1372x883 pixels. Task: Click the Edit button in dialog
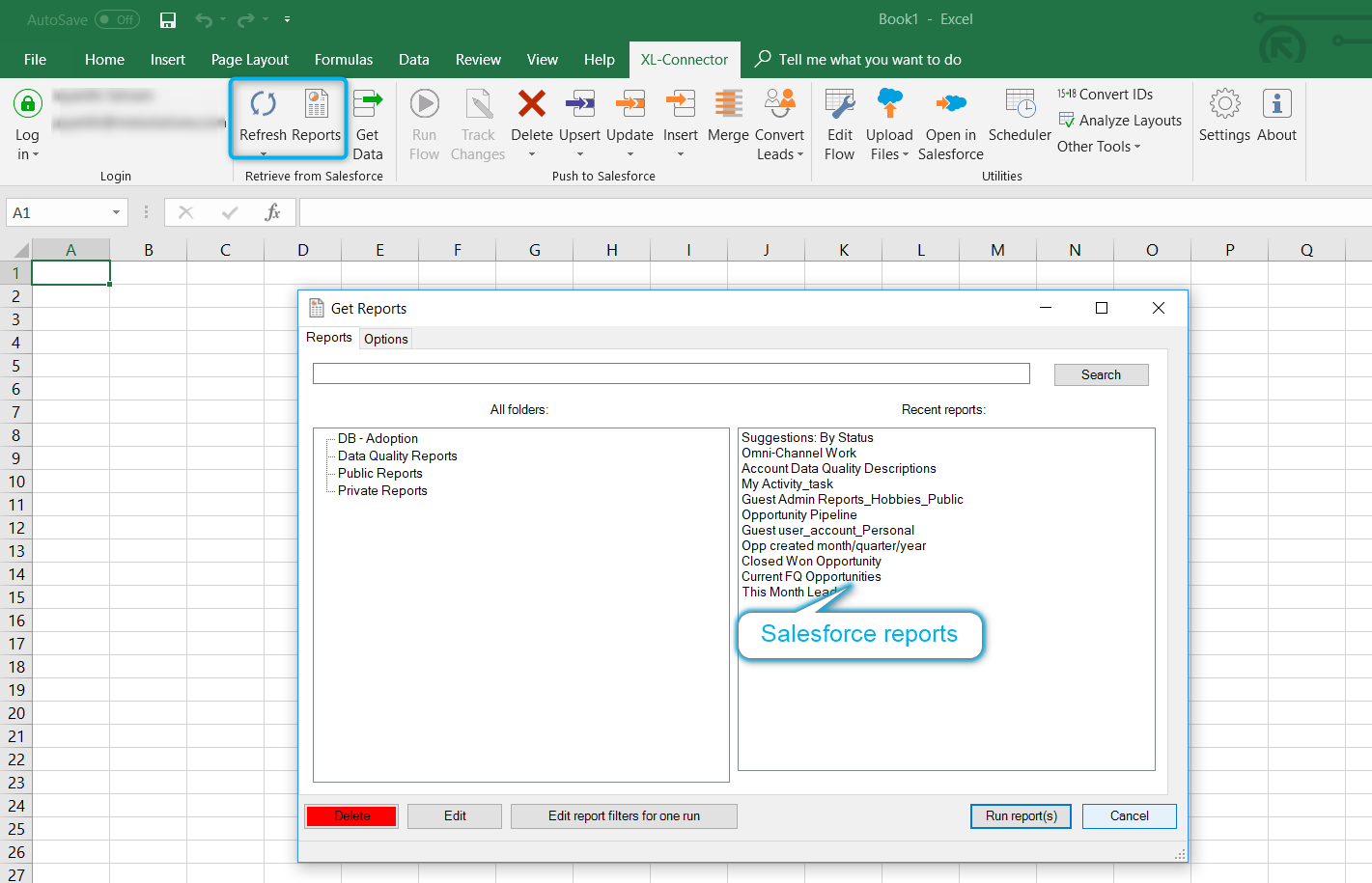click(x=455, y=816)
